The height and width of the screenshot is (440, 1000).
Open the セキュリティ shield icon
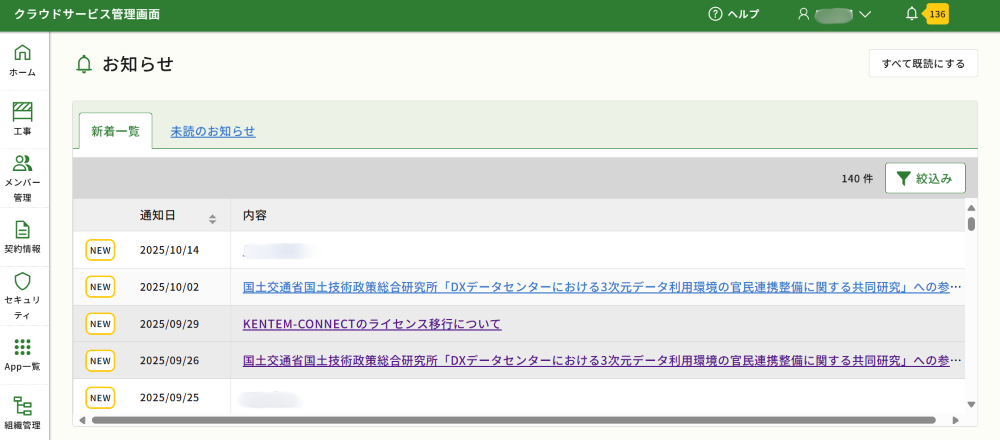[x=22, y=294]
